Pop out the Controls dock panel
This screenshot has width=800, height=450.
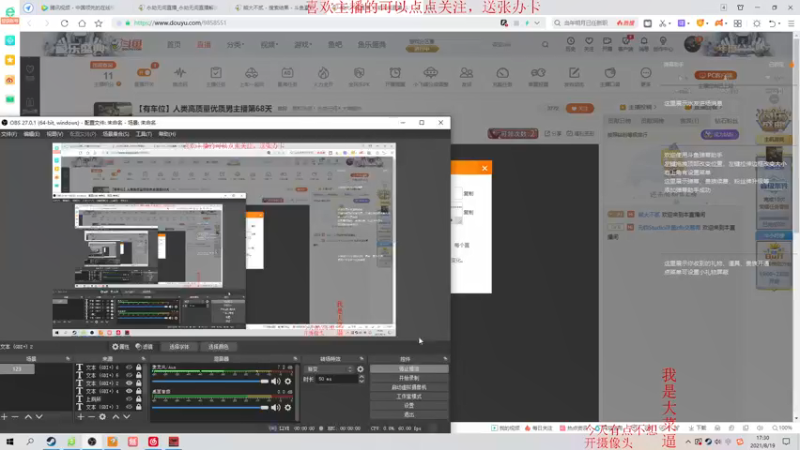tap(445, 359)
